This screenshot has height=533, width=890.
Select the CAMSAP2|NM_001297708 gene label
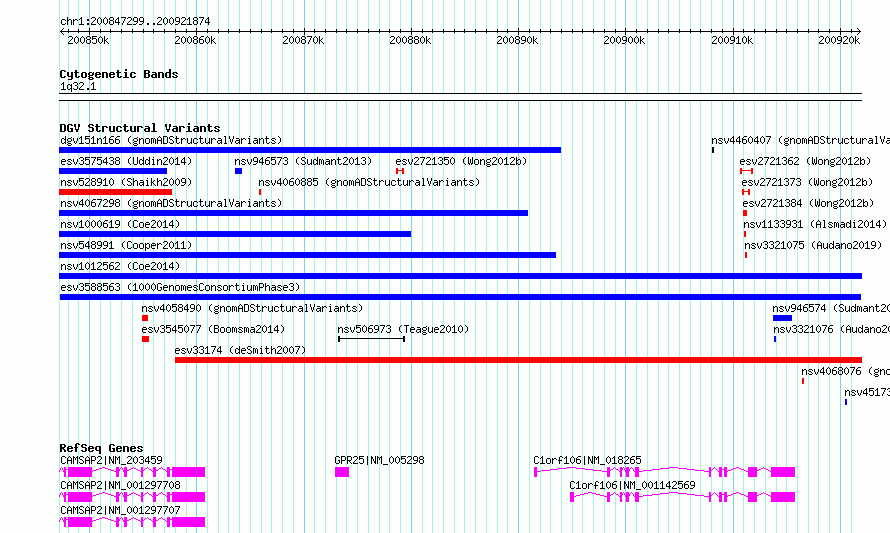(120, 485)
